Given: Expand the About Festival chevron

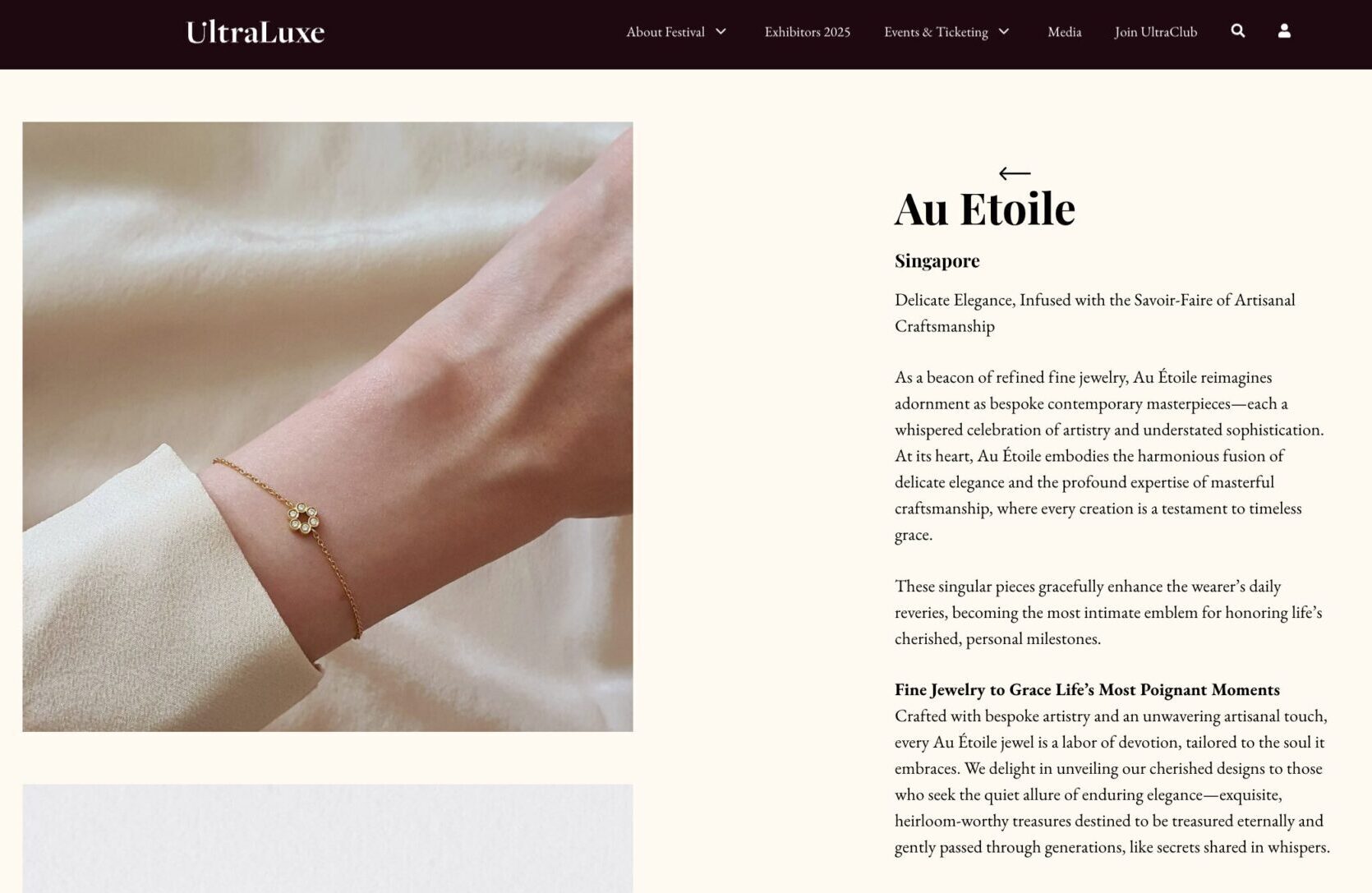Looking at the screenshot, I should tap(721, 32).
